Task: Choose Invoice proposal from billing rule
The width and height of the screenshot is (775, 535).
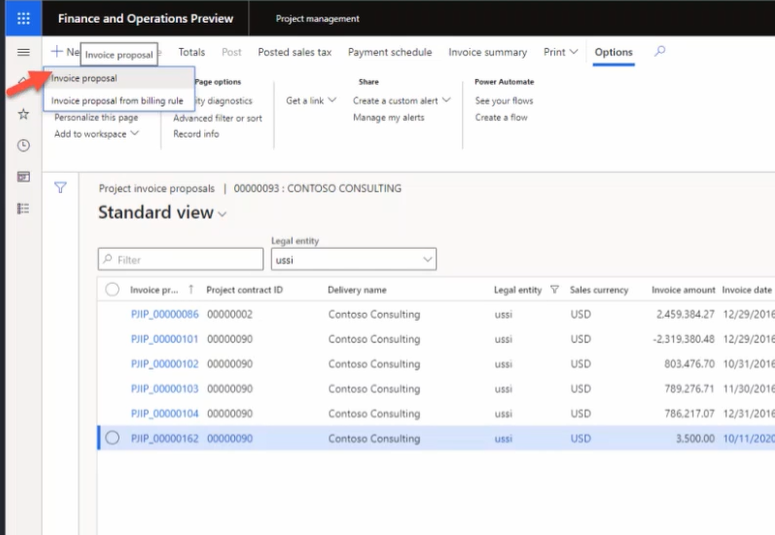Action: (x=119, y=100)
